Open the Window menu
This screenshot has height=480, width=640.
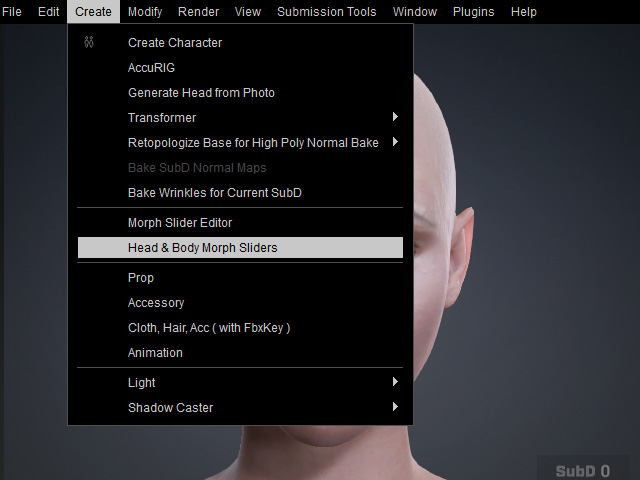[x=415, y=11]
